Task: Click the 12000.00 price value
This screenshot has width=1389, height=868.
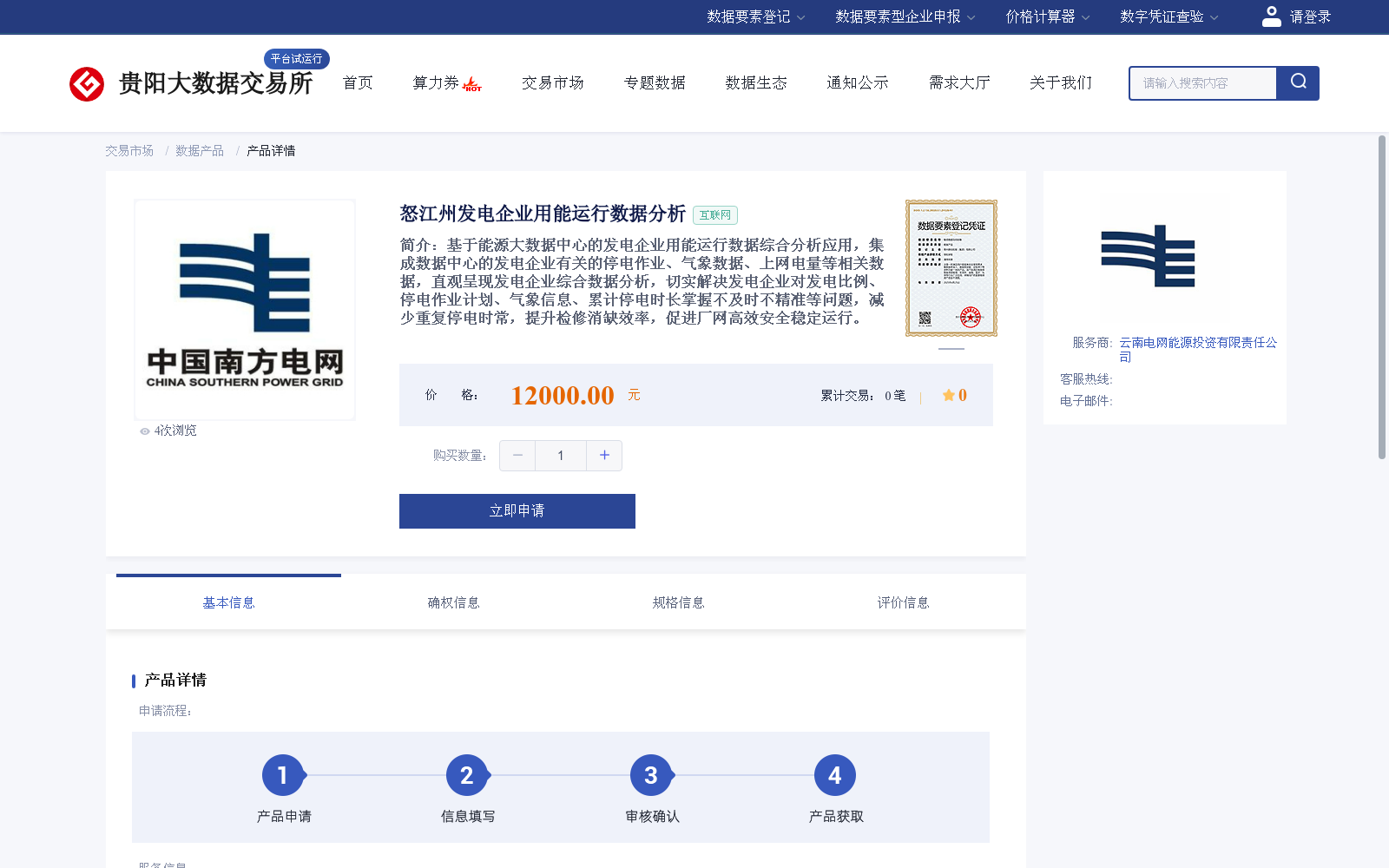Action: click(x=563, y=395)
